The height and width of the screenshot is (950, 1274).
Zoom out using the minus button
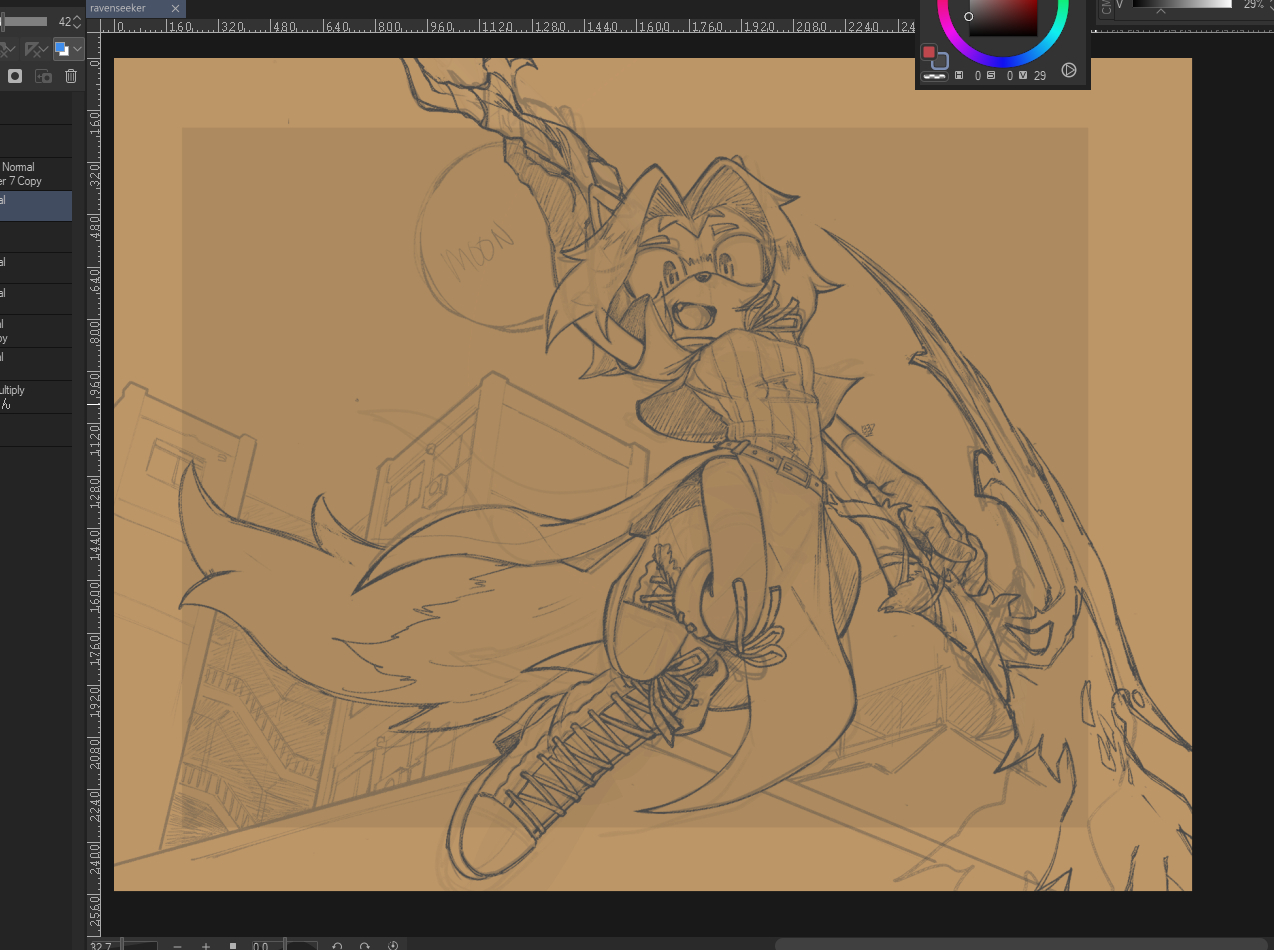[x=177, y=945]
